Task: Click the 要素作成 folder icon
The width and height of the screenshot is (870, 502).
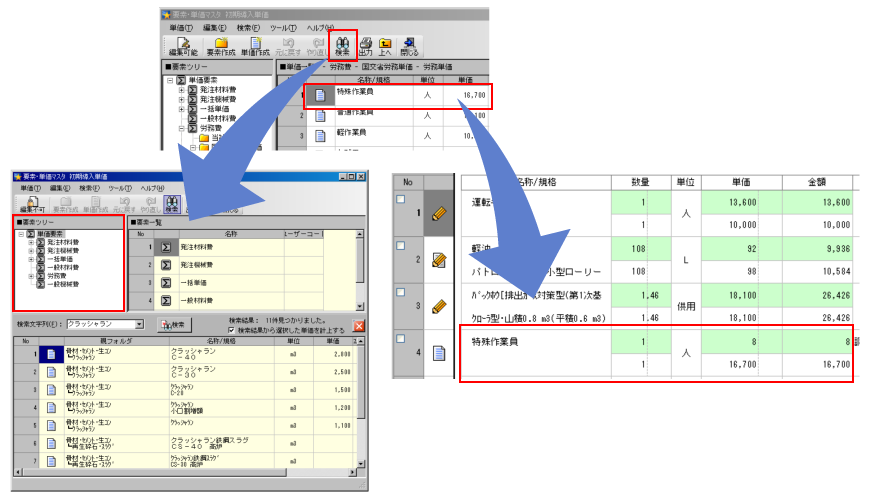Action: tap(219, 46)
